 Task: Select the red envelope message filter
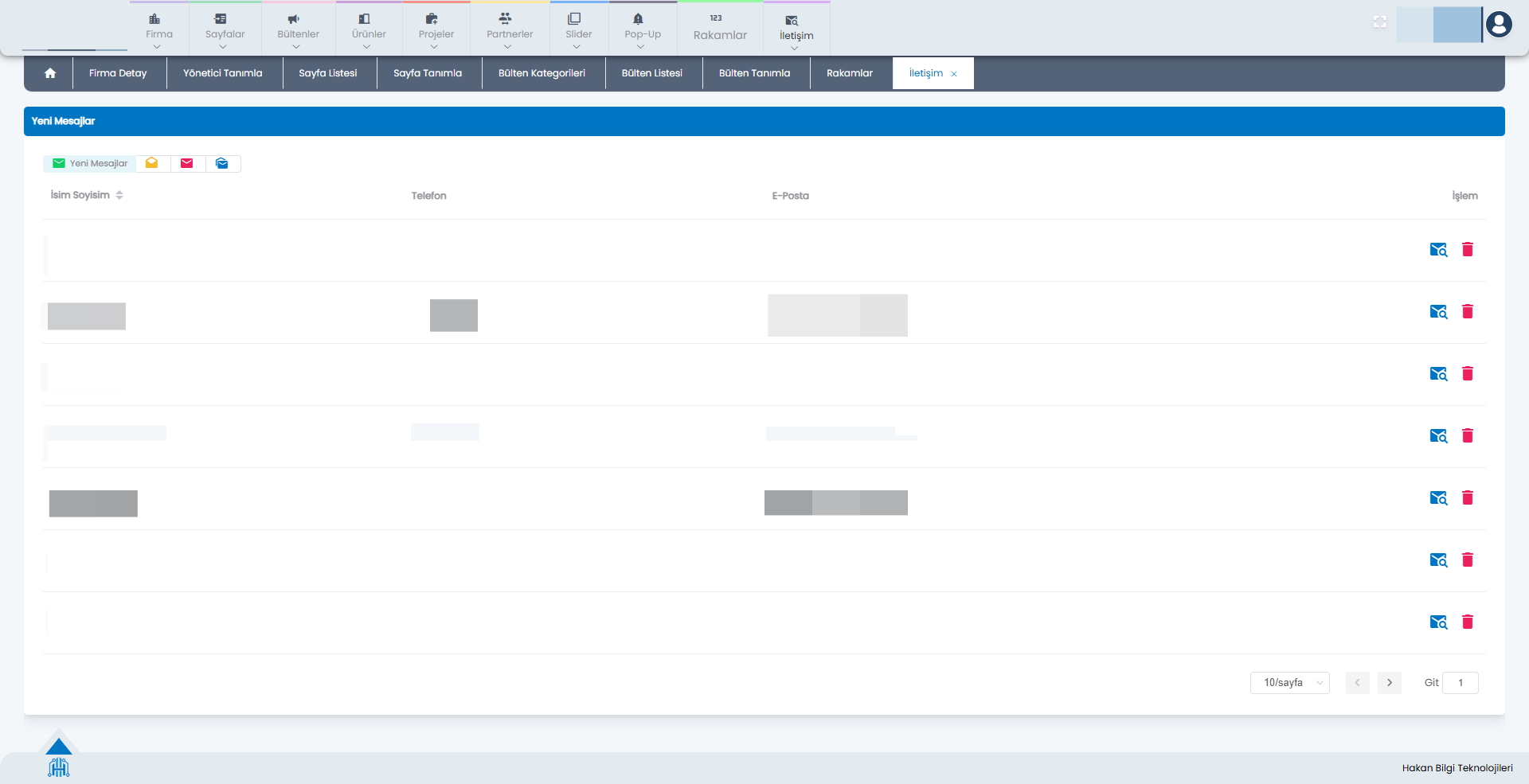187,163
